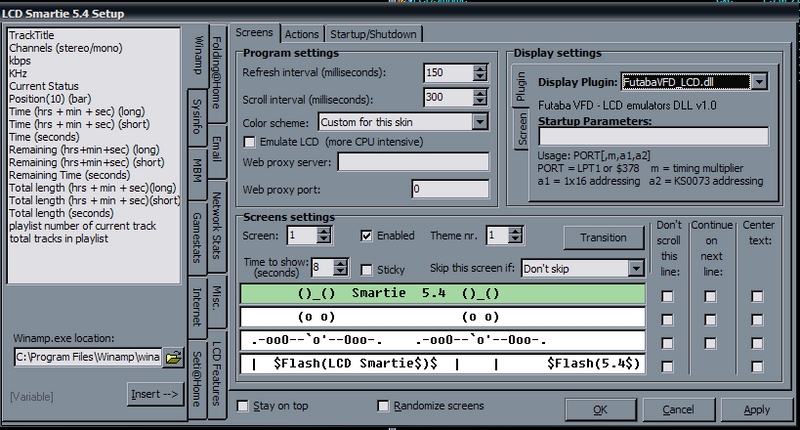Image resolution: width=800 pixels, height=430 pixels.
Task: Click the Transition button
Action: click(x=604, y=238)
